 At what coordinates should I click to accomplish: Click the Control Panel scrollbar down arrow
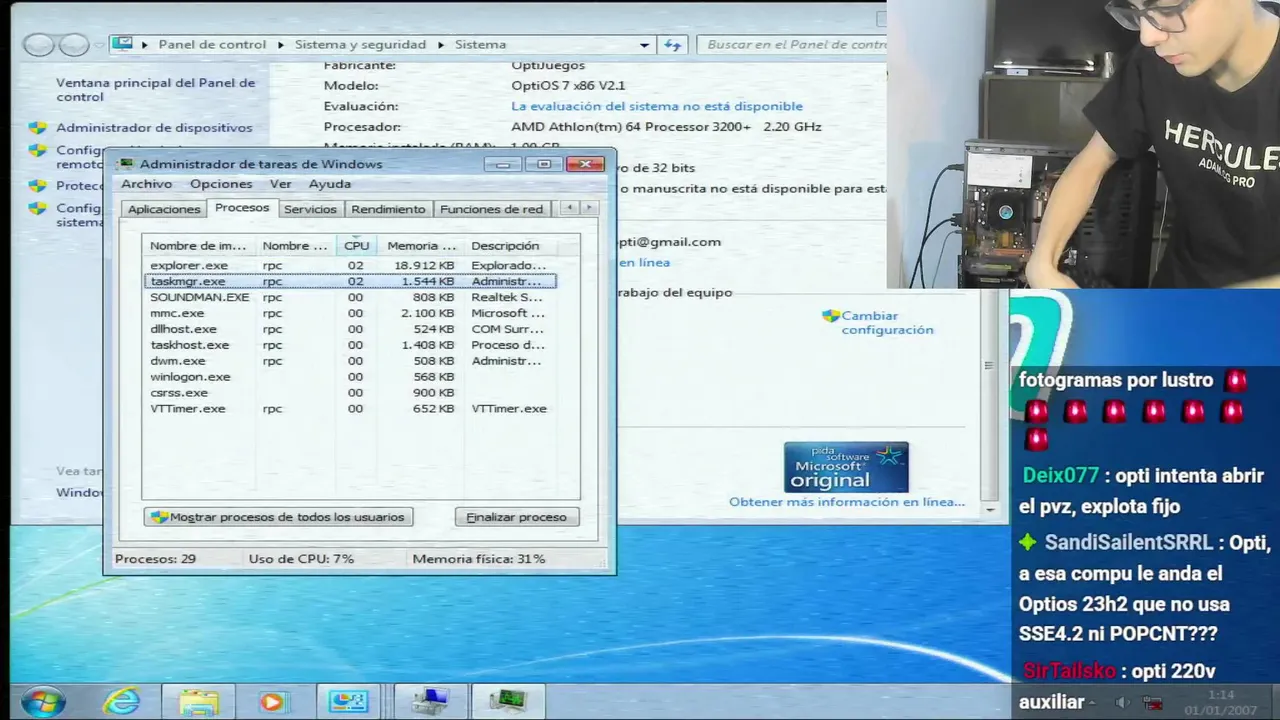click(990, 509)
